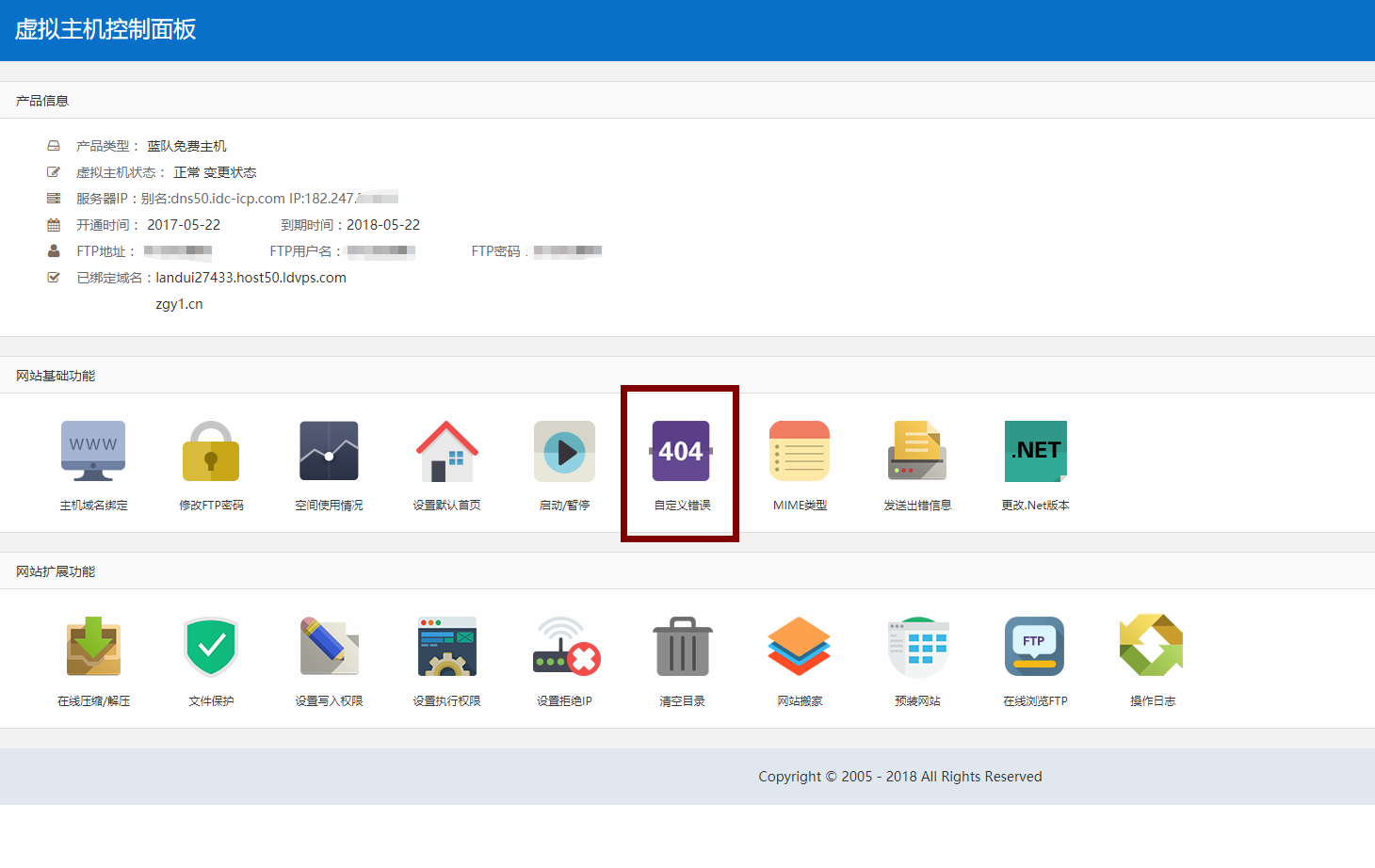
Task: Select the 设置默认首页 house icon
Action: (446, 451)
